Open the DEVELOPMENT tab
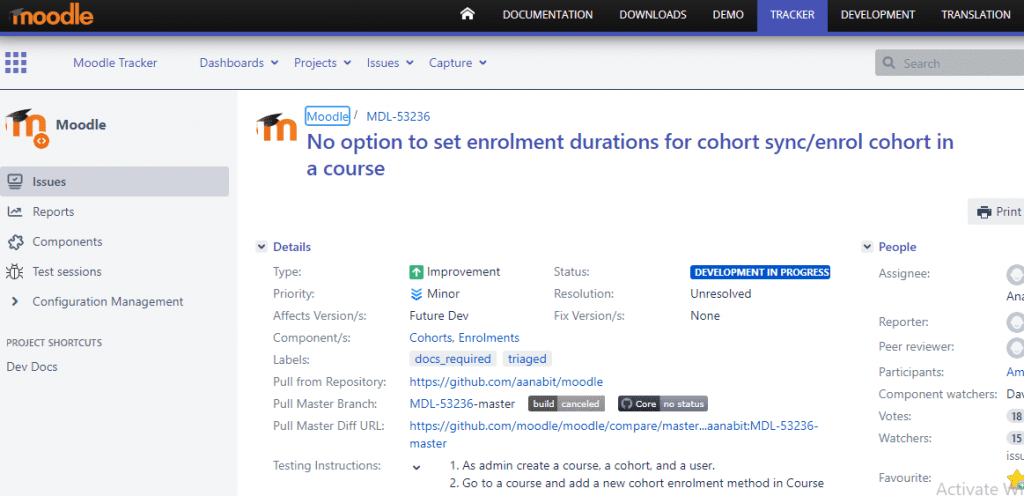 pos(878,15)
